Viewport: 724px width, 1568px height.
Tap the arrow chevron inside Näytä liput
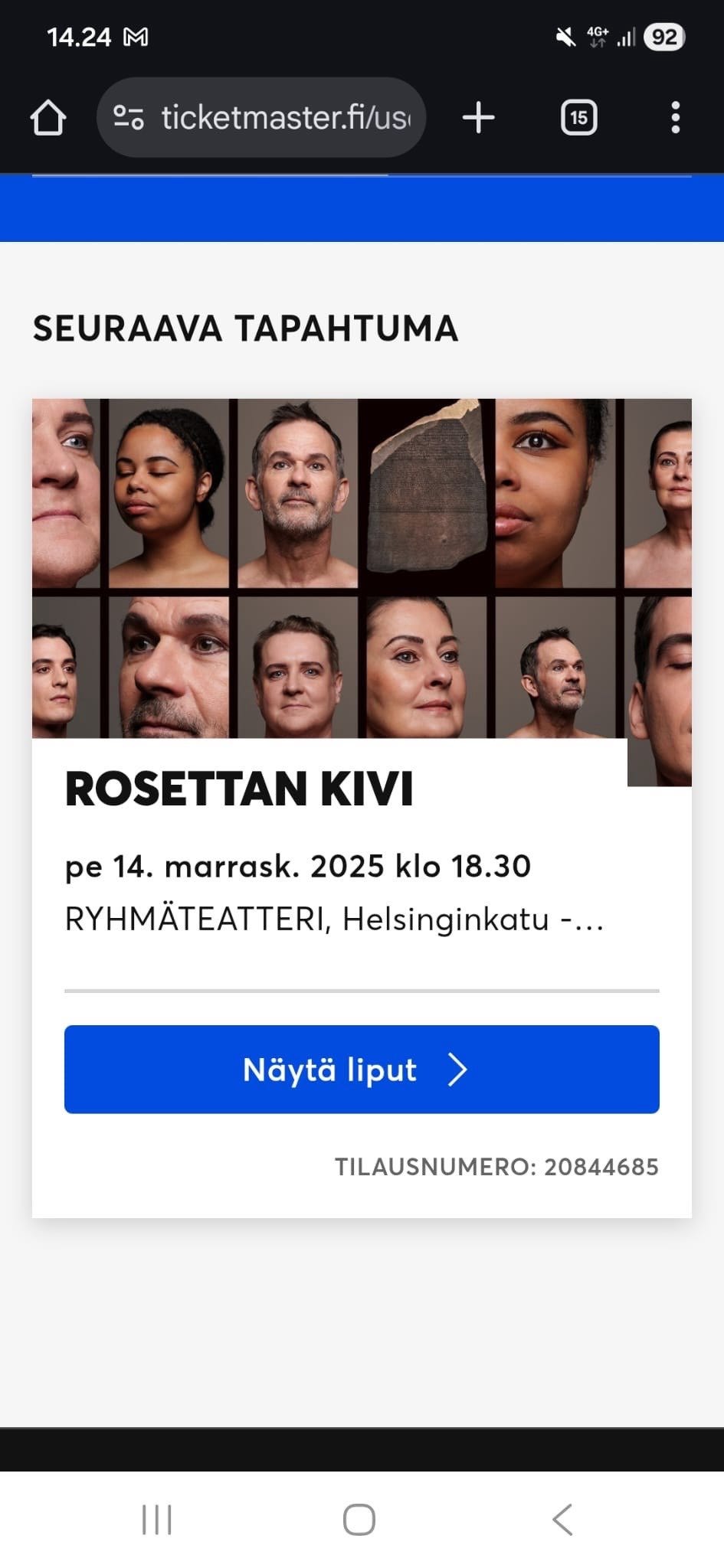458,1070
